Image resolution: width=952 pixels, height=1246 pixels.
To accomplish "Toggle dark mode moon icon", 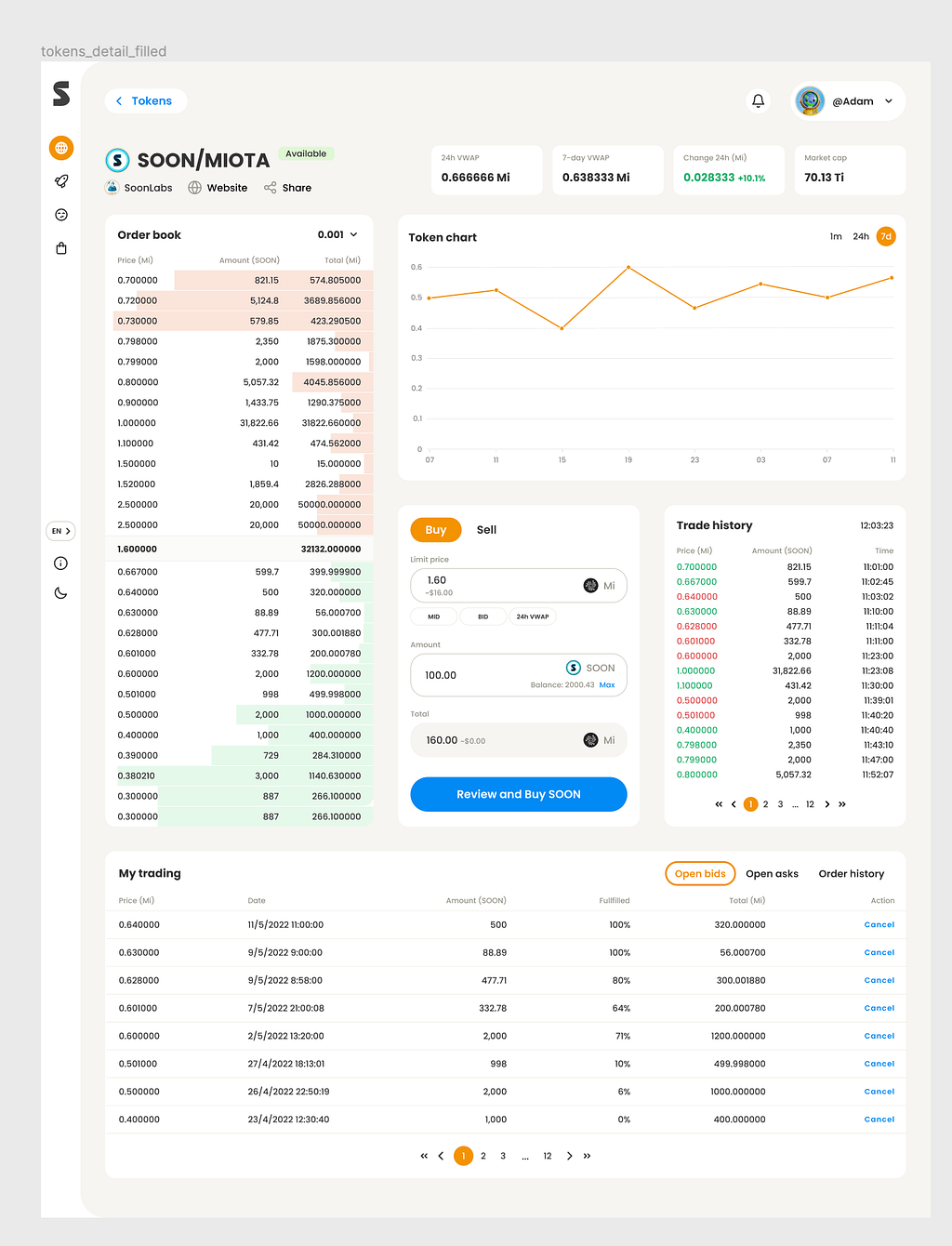I will coord(61,593).
